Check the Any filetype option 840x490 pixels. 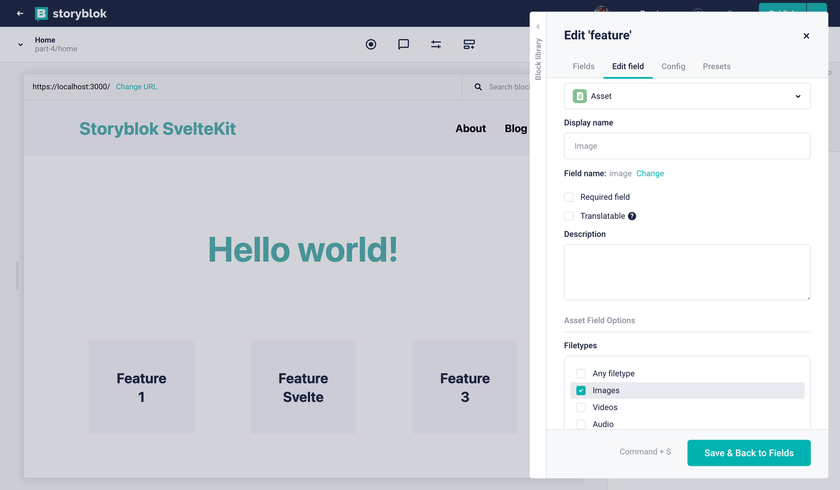click(x=581, y=373)
